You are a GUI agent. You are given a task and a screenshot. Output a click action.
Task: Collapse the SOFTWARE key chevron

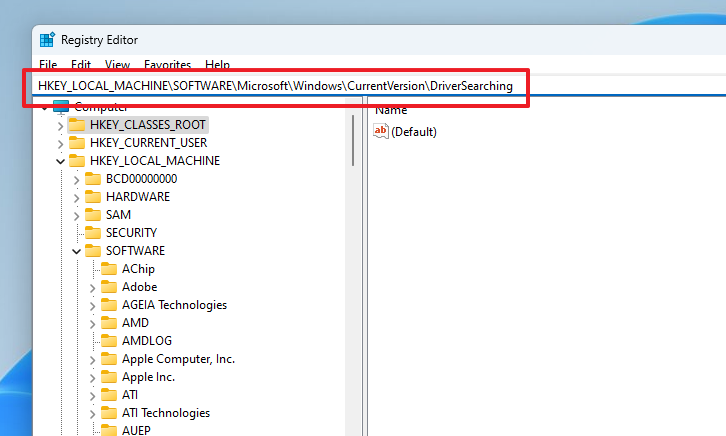click(x=76, y=251)
